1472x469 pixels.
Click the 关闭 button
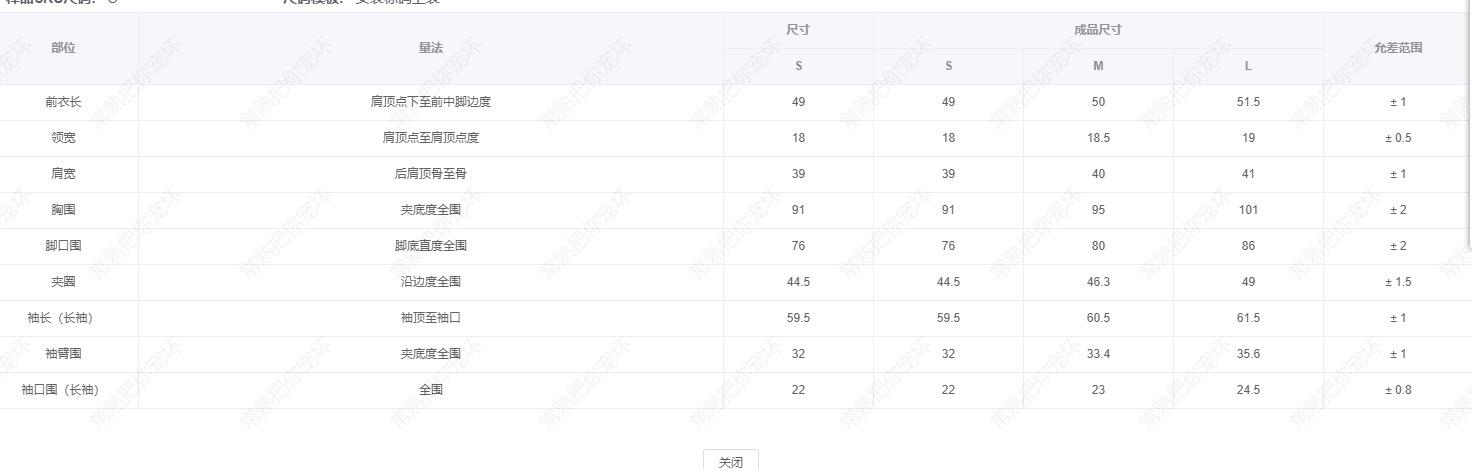pos(730,461)
